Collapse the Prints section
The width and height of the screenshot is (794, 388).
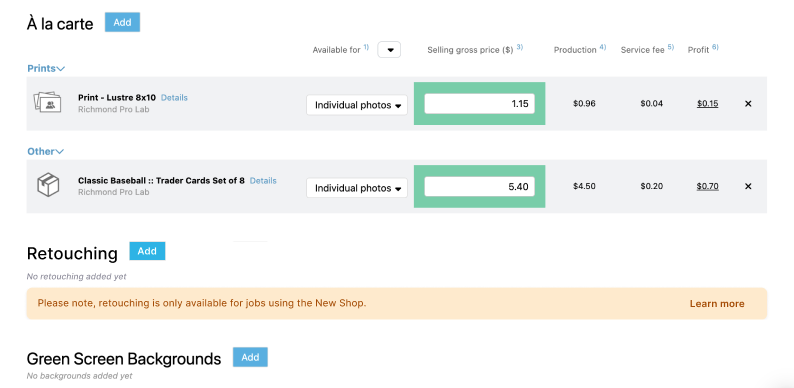46,68
